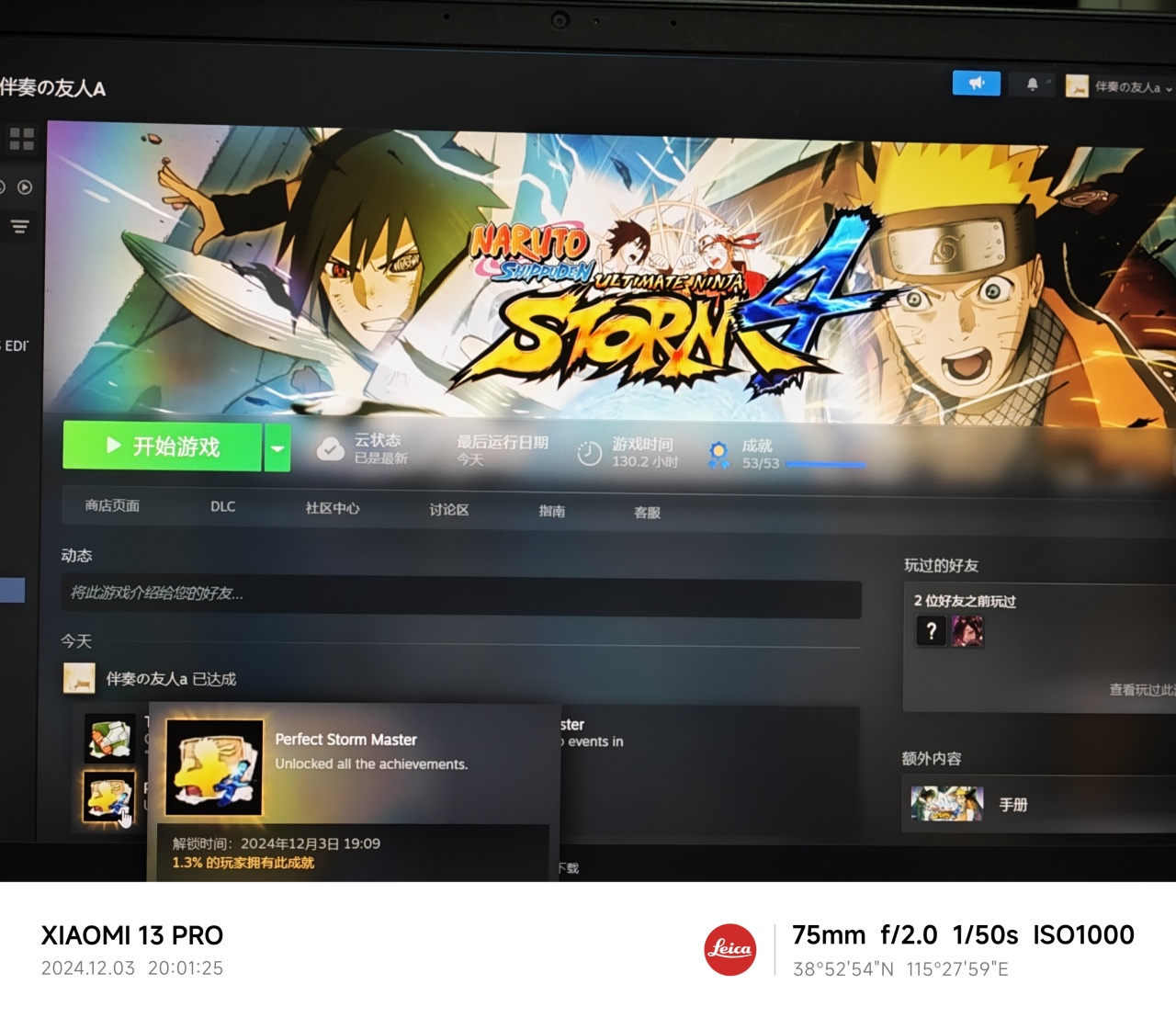
Task: Open the 成就 achievements ribbon icon
Action: (x=718, y=454)
